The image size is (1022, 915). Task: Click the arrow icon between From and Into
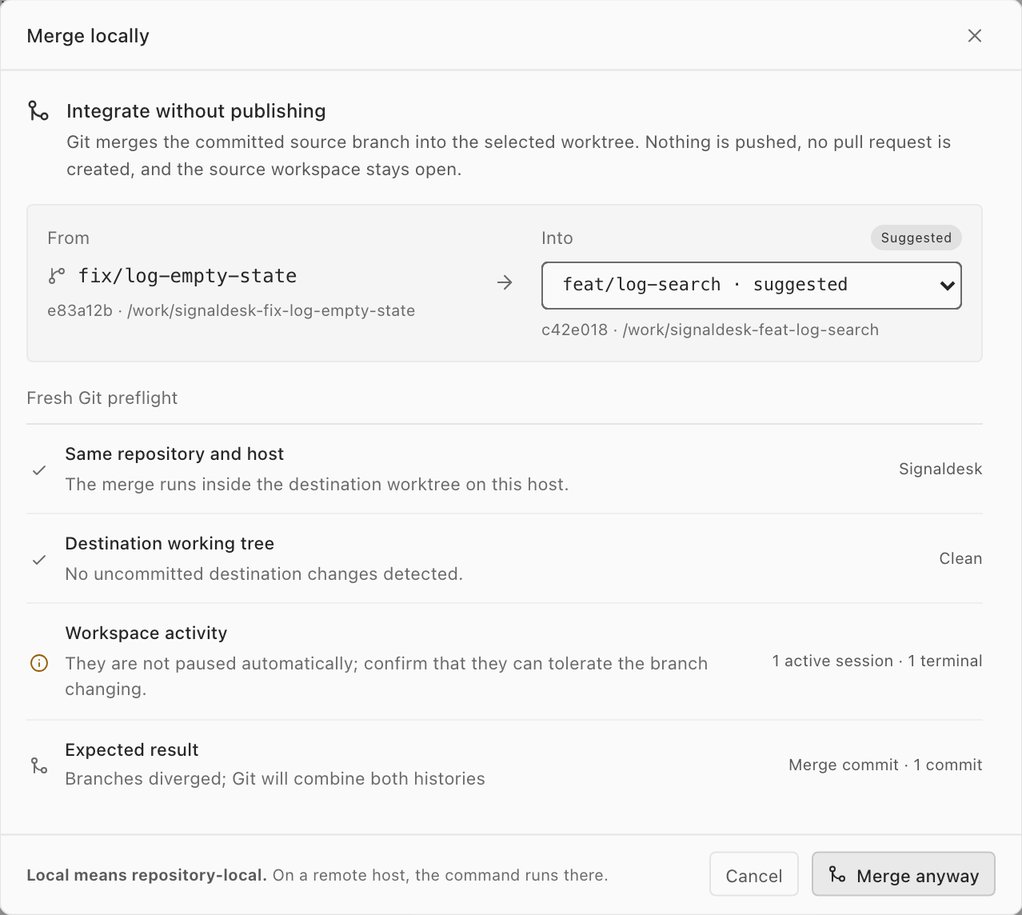(504, 282)
